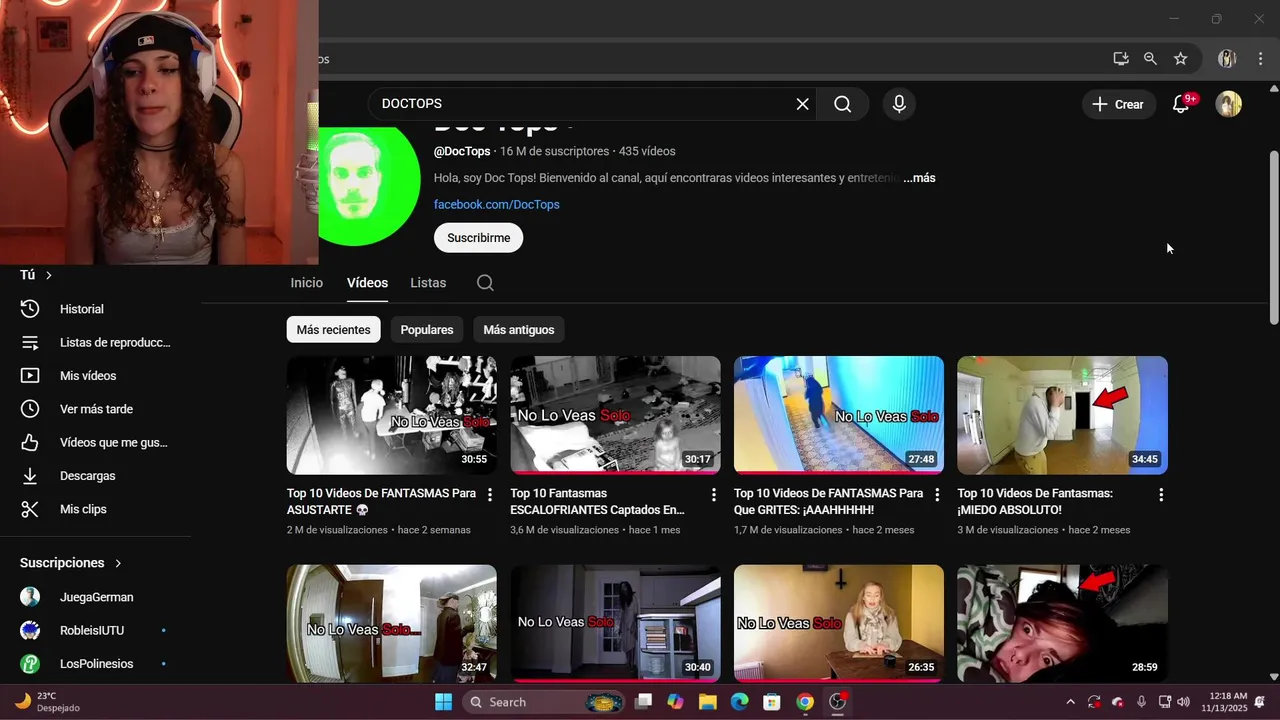Play the 27:48 video thumbnail
1280x720 pixels.
click(839, 415)
